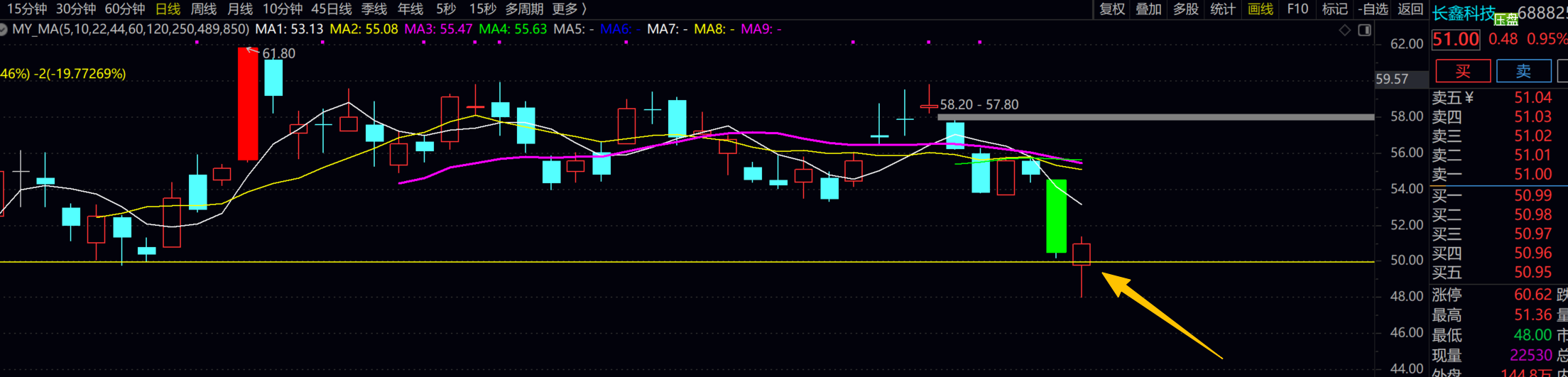
Task: Click the 买四 price 50.96
Action: (1532, 253)
